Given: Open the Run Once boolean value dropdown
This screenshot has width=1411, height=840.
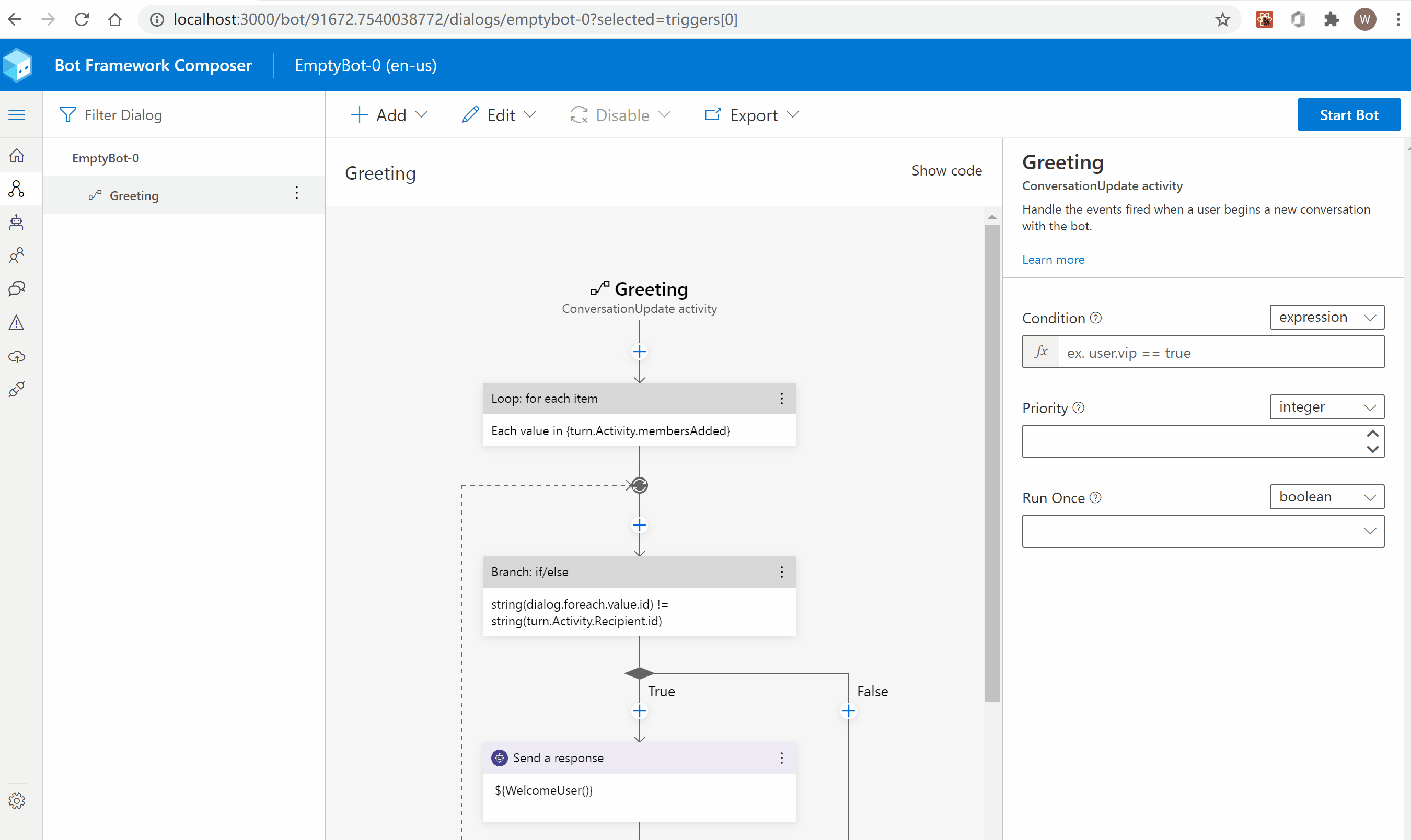Looking at the screenshot, I should tap(1202, 531).
